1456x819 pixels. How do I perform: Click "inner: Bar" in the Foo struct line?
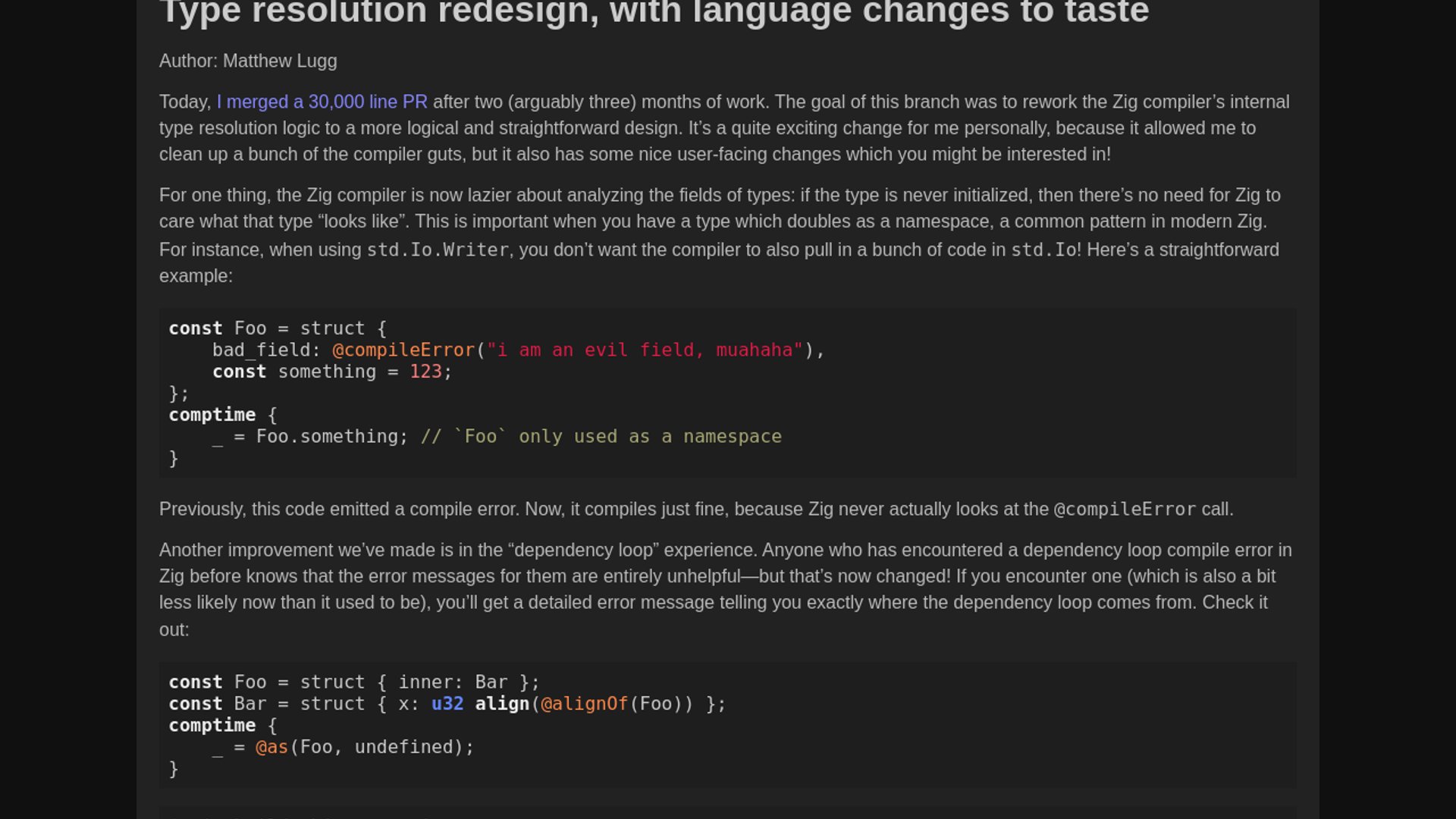coord(453,682)
